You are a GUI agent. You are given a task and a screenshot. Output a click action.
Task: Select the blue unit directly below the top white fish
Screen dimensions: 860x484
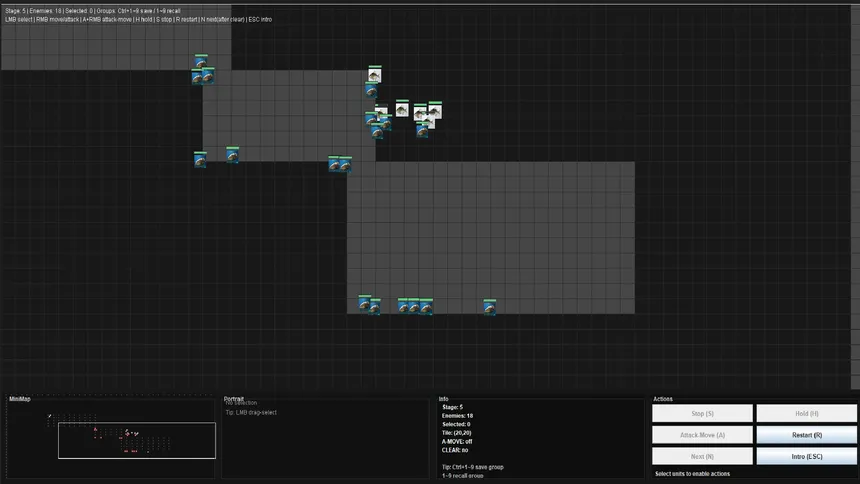pyautogui.click(x=371, y=90)
